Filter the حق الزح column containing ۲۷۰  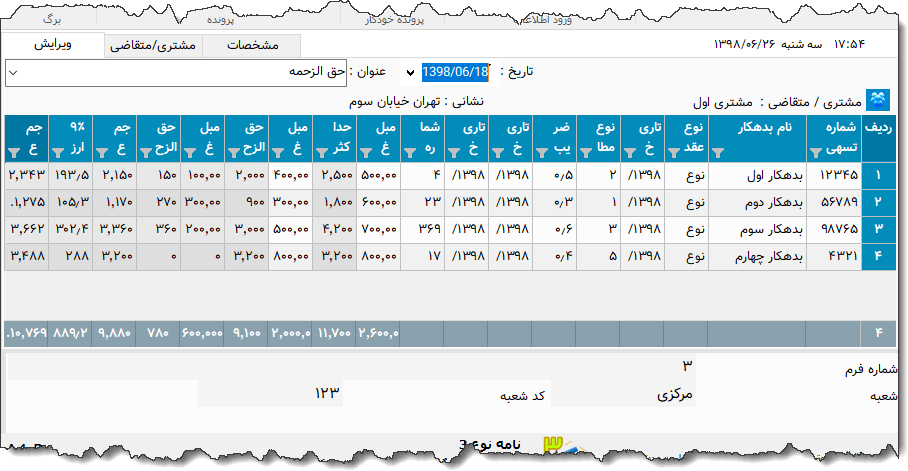146,153
